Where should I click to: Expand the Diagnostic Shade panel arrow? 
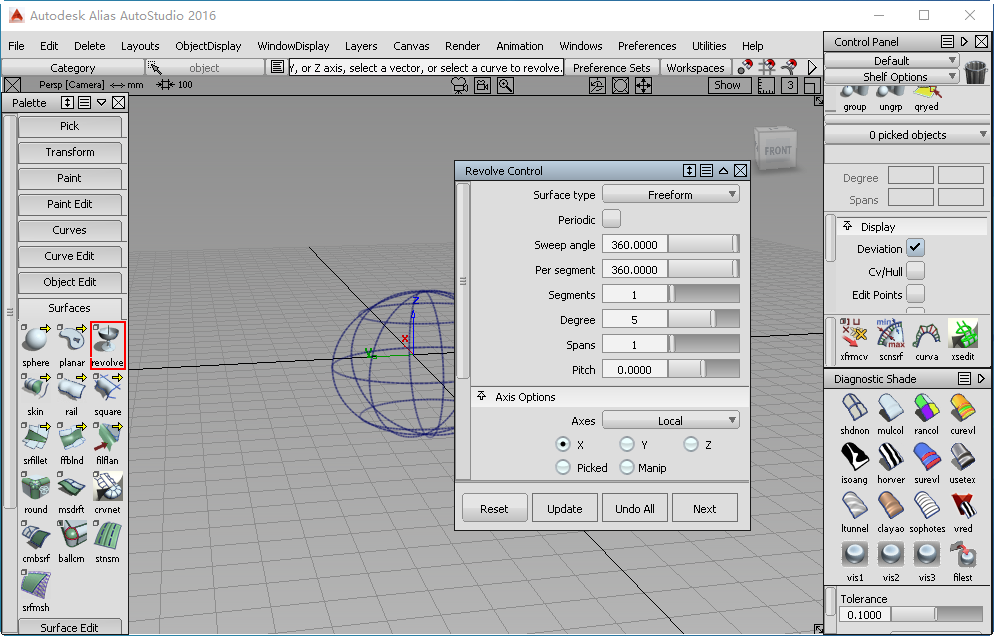(x=981, y=379)
